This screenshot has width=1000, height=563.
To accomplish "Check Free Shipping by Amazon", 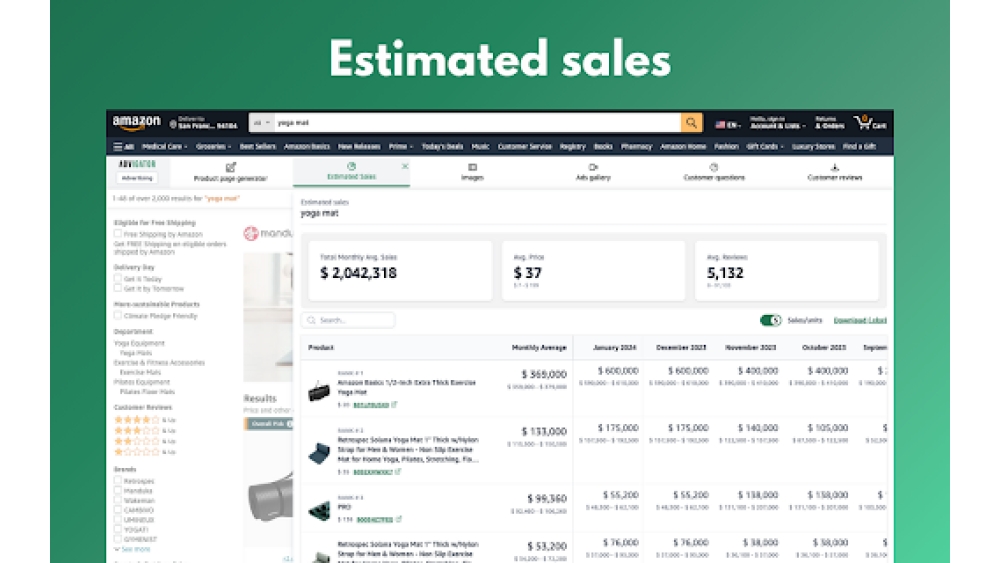I will pyautogui.click(x=118, y=234).
